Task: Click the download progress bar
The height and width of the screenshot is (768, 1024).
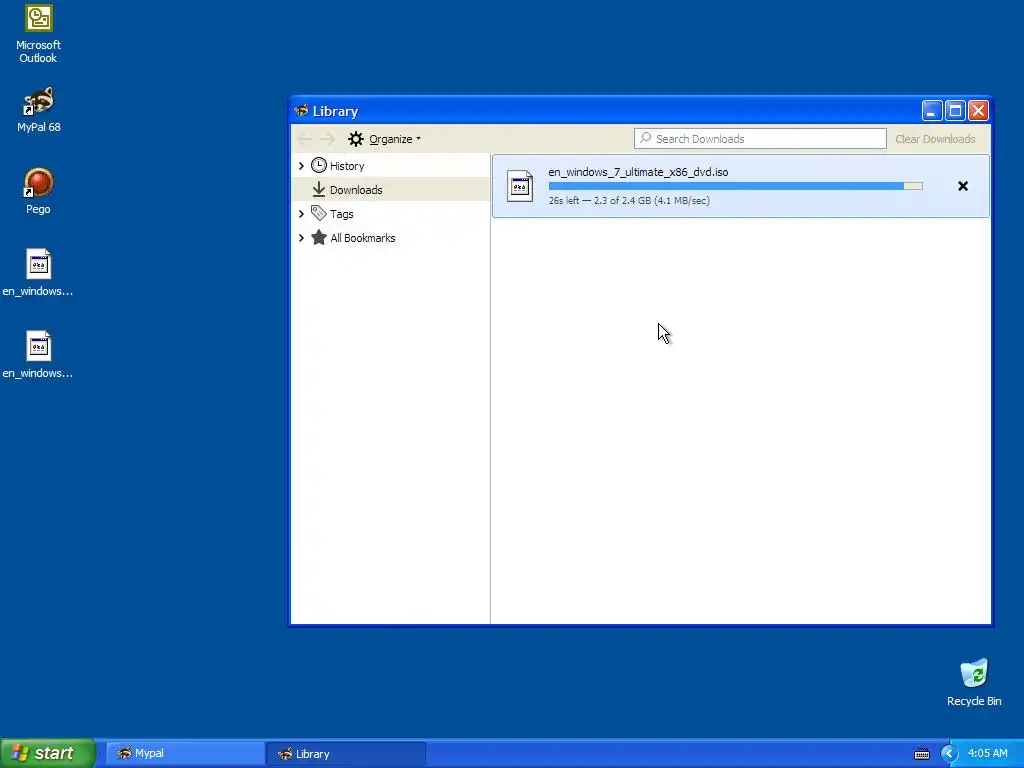Action: (735, 186)
